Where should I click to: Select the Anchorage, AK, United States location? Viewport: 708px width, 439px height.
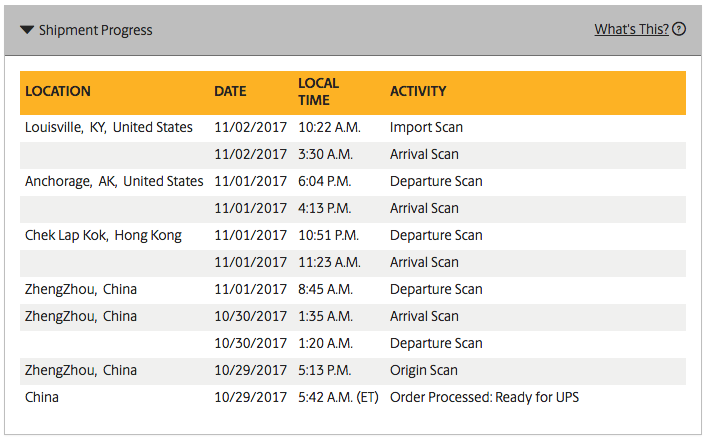coord(114,181)
